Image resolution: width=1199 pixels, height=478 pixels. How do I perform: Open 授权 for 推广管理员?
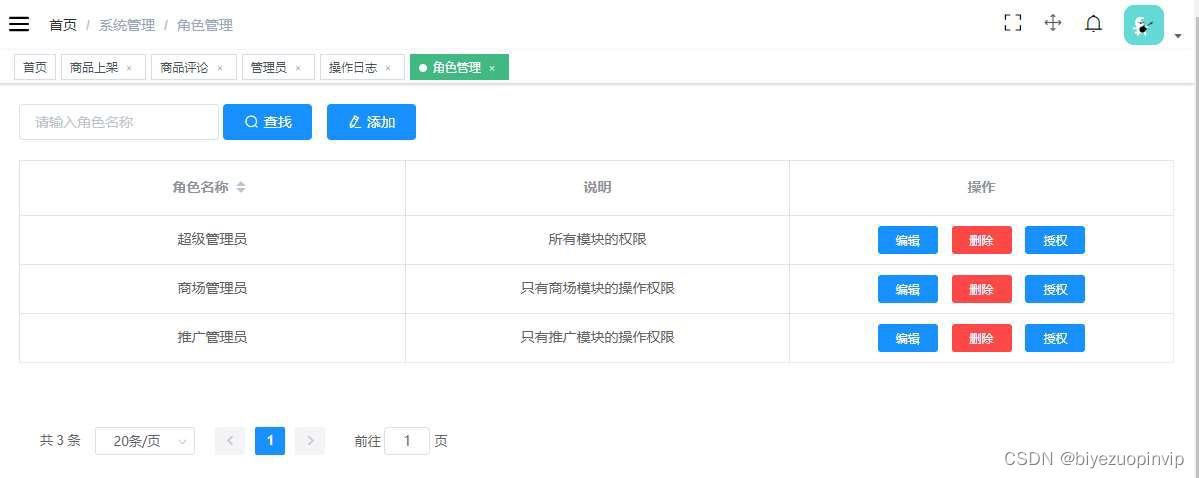(x=1054, y=338)
